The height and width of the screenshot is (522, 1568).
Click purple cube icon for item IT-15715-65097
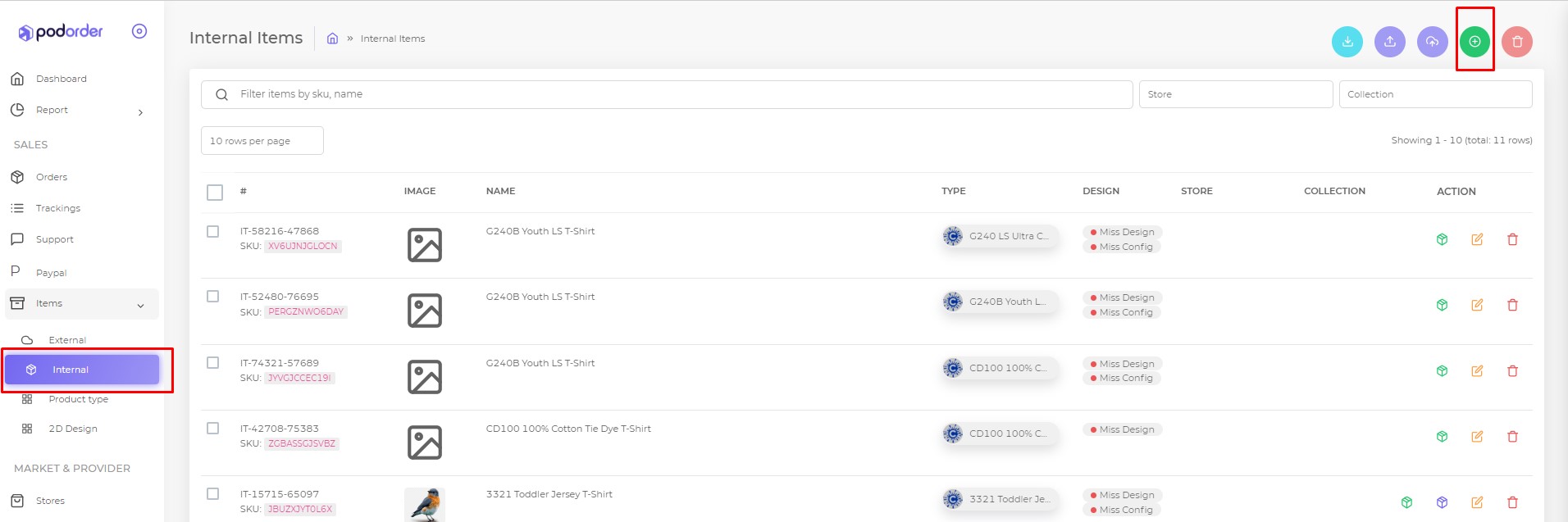[x=1442, y=502]
